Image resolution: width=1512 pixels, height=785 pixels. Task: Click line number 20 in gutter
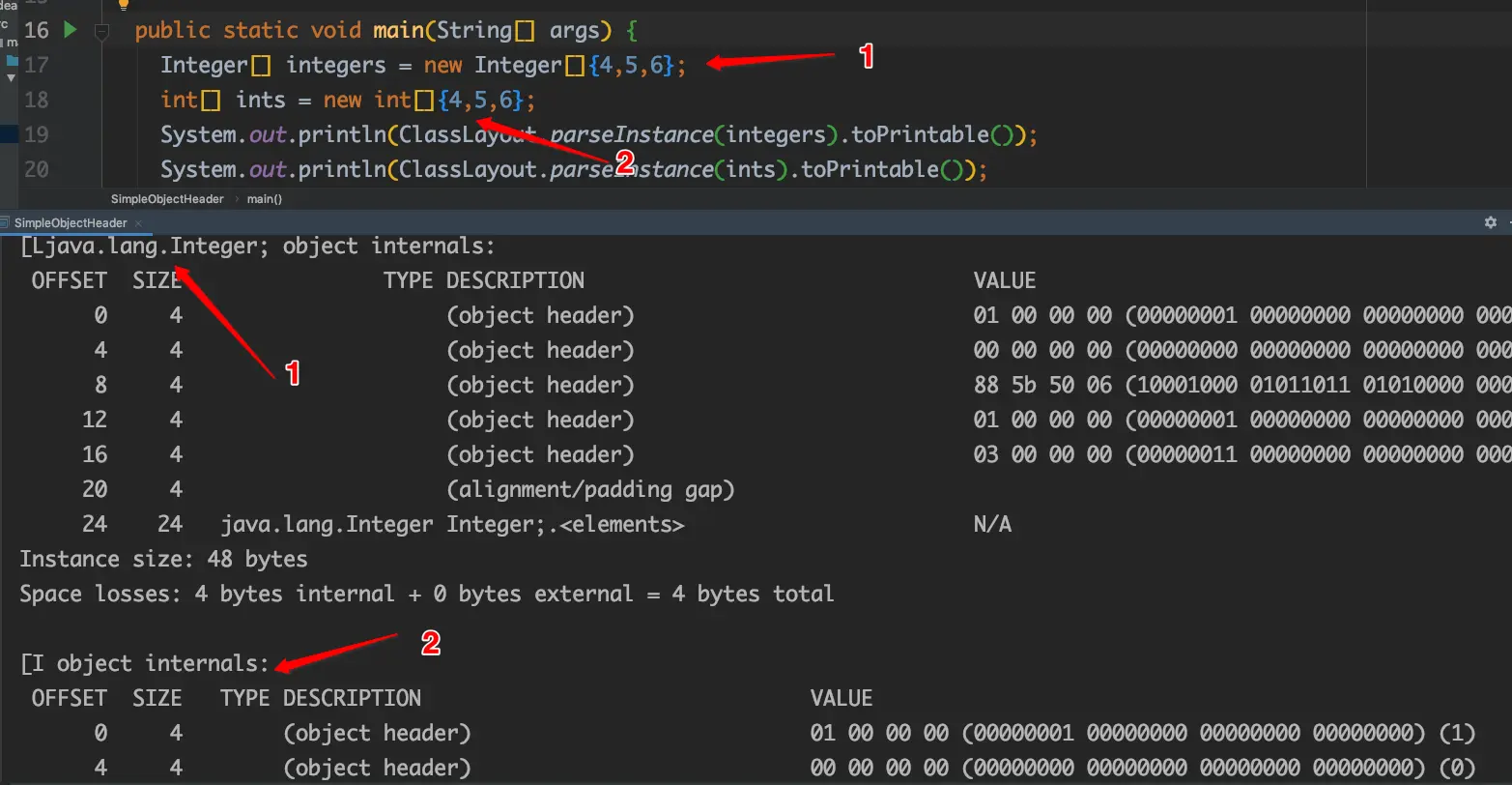click(x=36, y=169)
